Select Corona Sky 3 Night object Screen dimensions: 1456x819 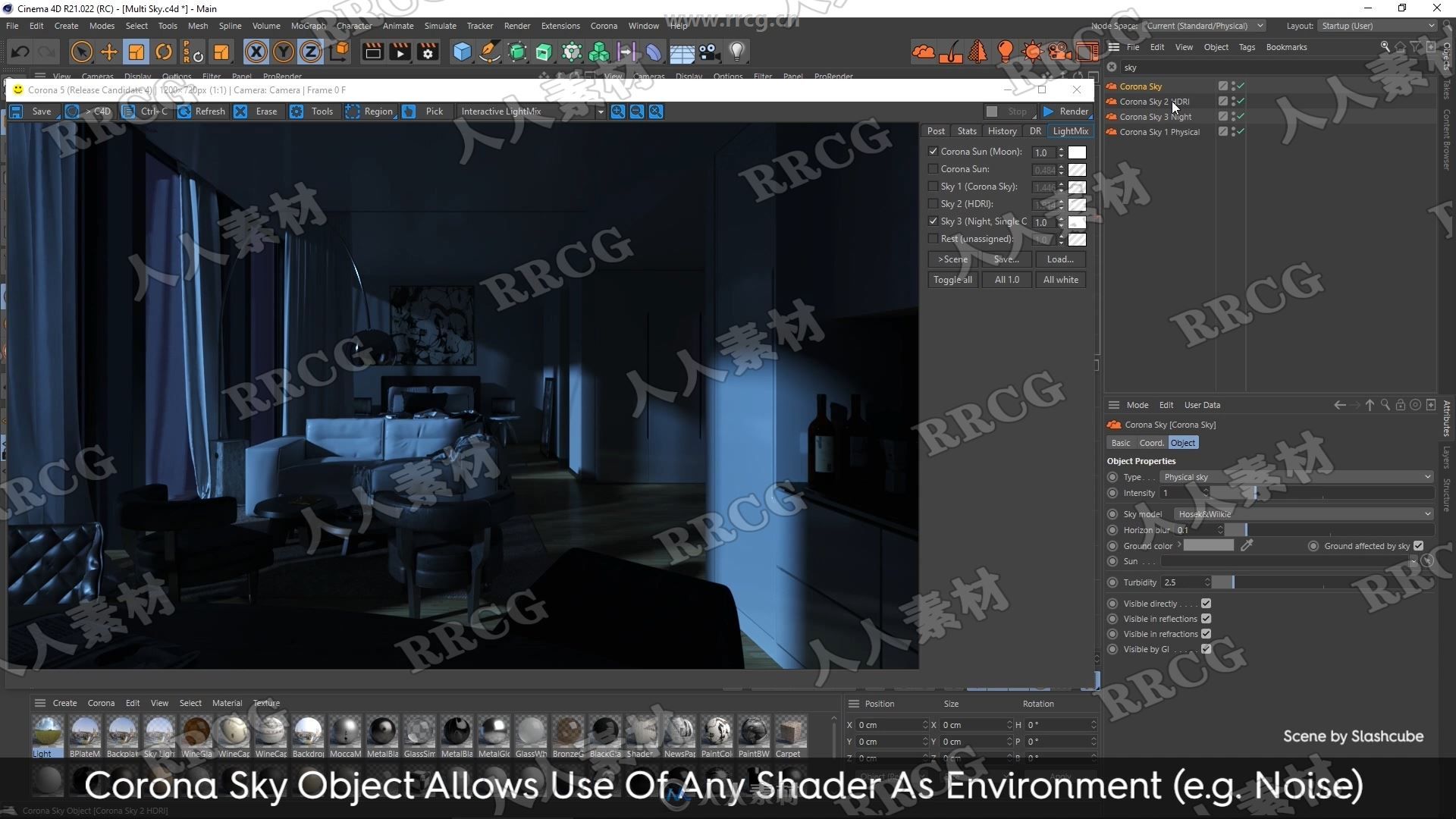click(1155, 117)
